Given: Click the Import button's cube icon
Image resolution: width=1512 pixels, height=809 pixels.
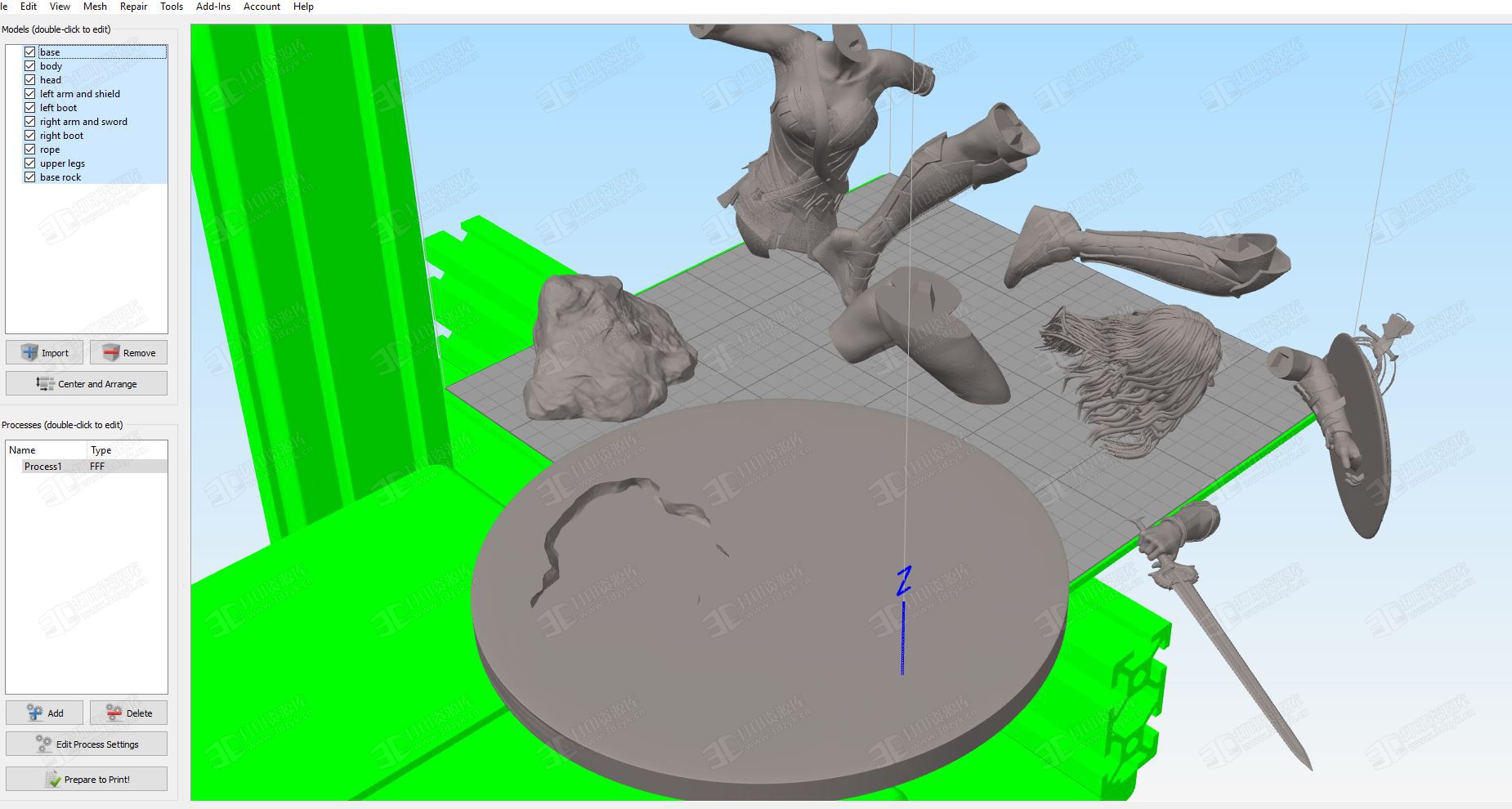Looking at the screenshot, I should (30, 352).
